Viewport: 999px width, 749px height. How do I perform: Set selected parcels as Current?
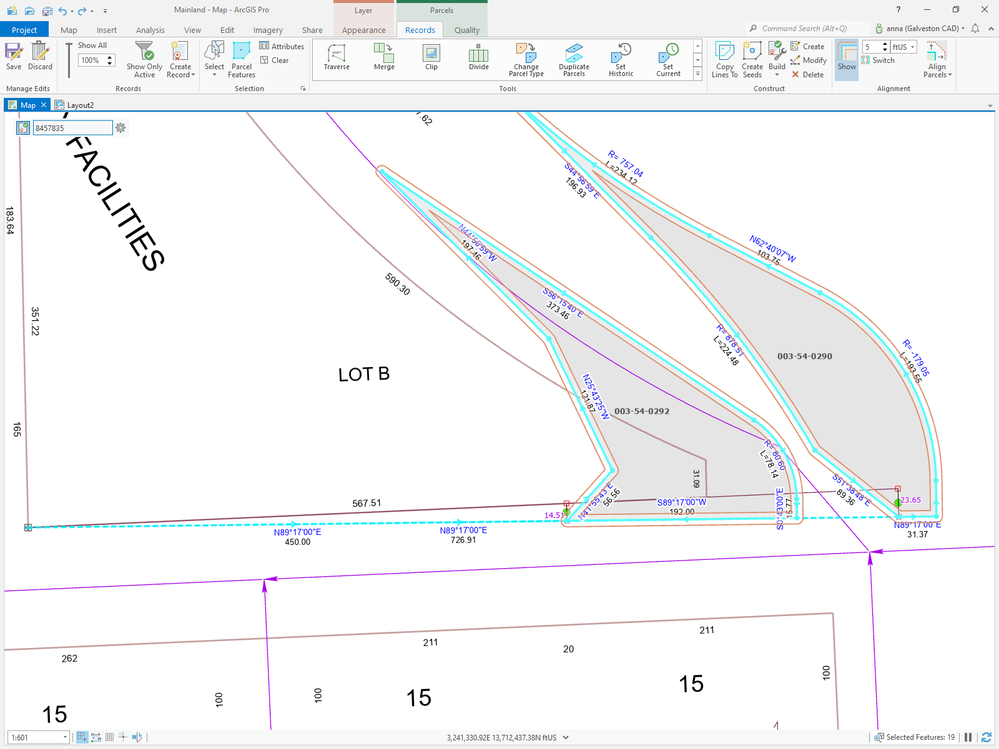coord(668,61)
